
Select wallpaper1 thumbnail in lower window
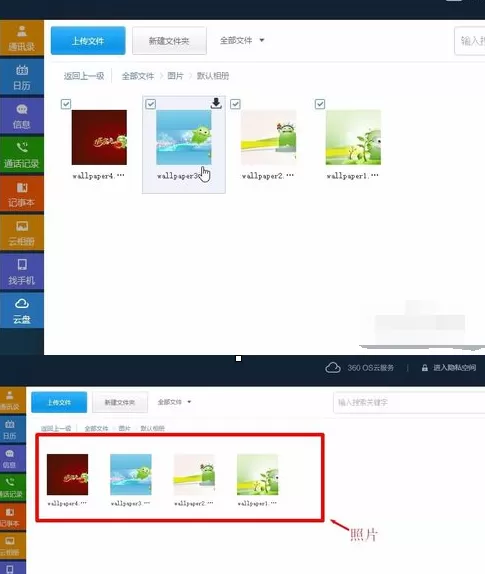point(257,474)
